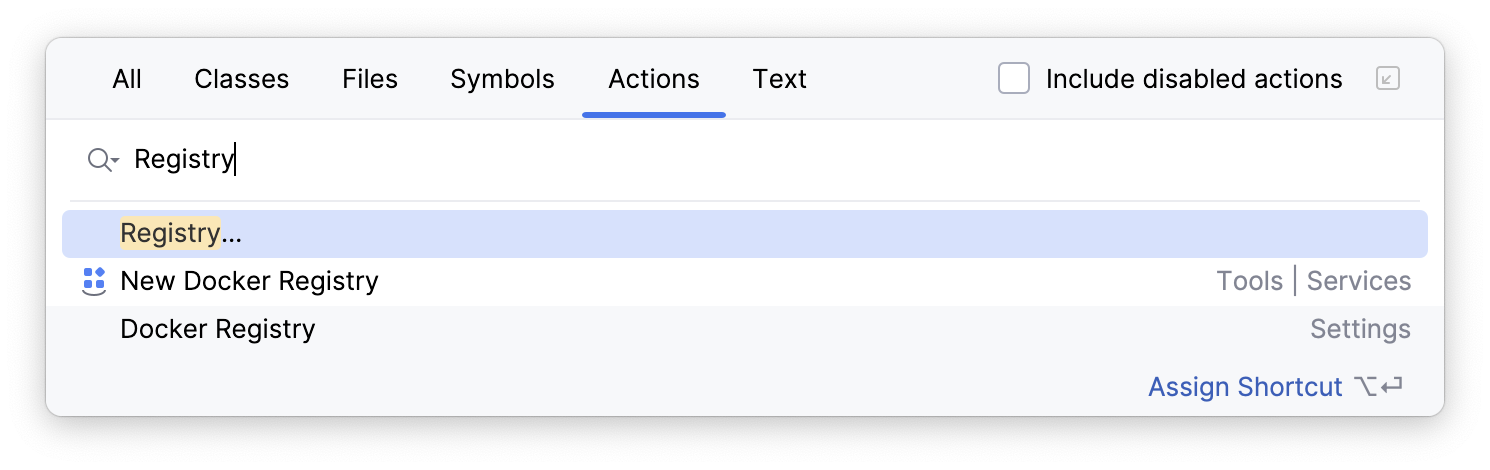
Task: Click the Assign Shortcut link
Action: (x=1244, y=387)
